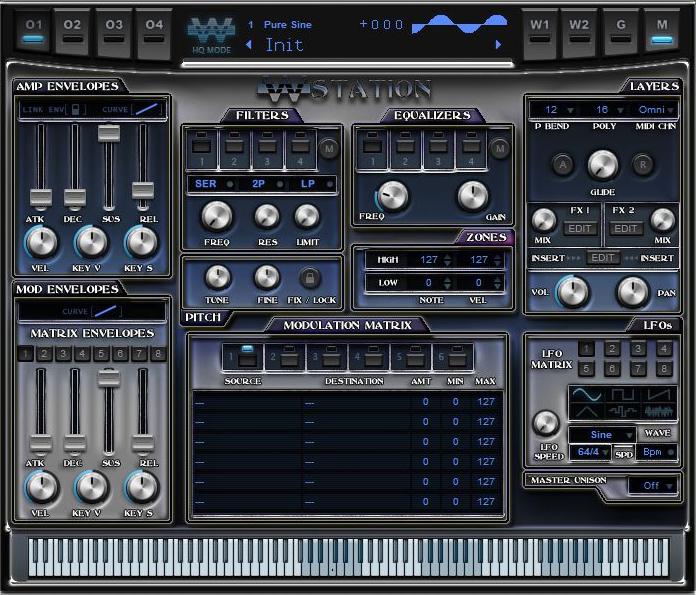The height and width of the screenshot is (595, 696).
Task: Open the G tab
Action: (621, 33)
